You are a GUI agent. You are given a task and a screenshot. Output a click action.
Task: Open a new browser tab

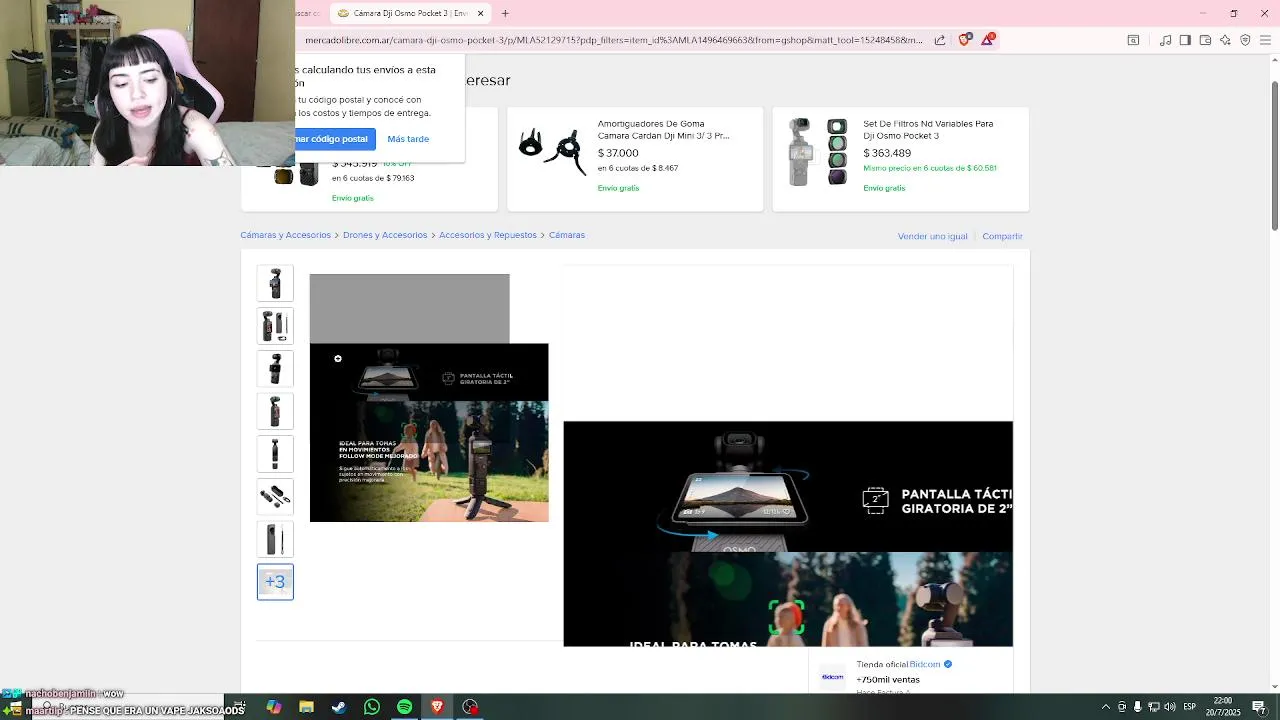click(505, 13)
